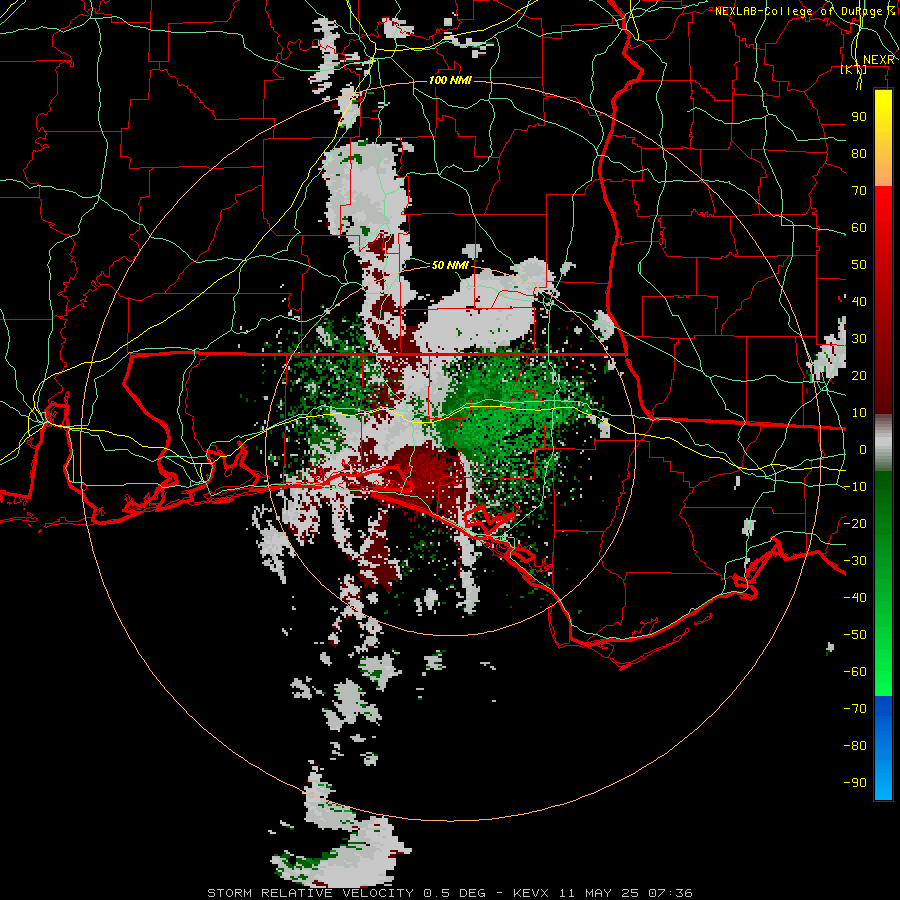Viewport: 900px width, 900px height.
Task: Click the 30 value on velocity scale
Action: pos(859,339)
